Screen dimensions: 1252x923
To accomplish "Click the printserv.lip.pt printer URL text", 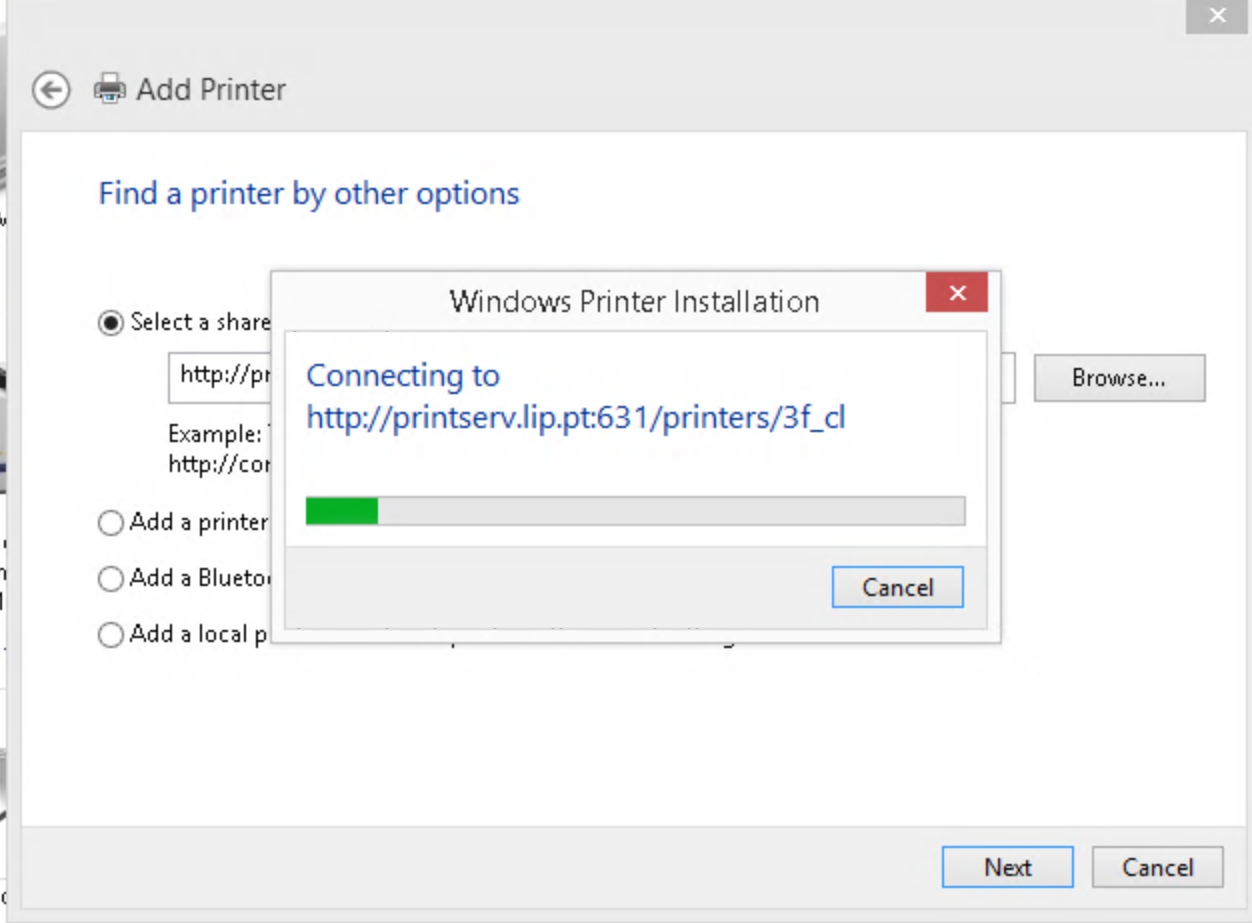I will pos(576,417).
